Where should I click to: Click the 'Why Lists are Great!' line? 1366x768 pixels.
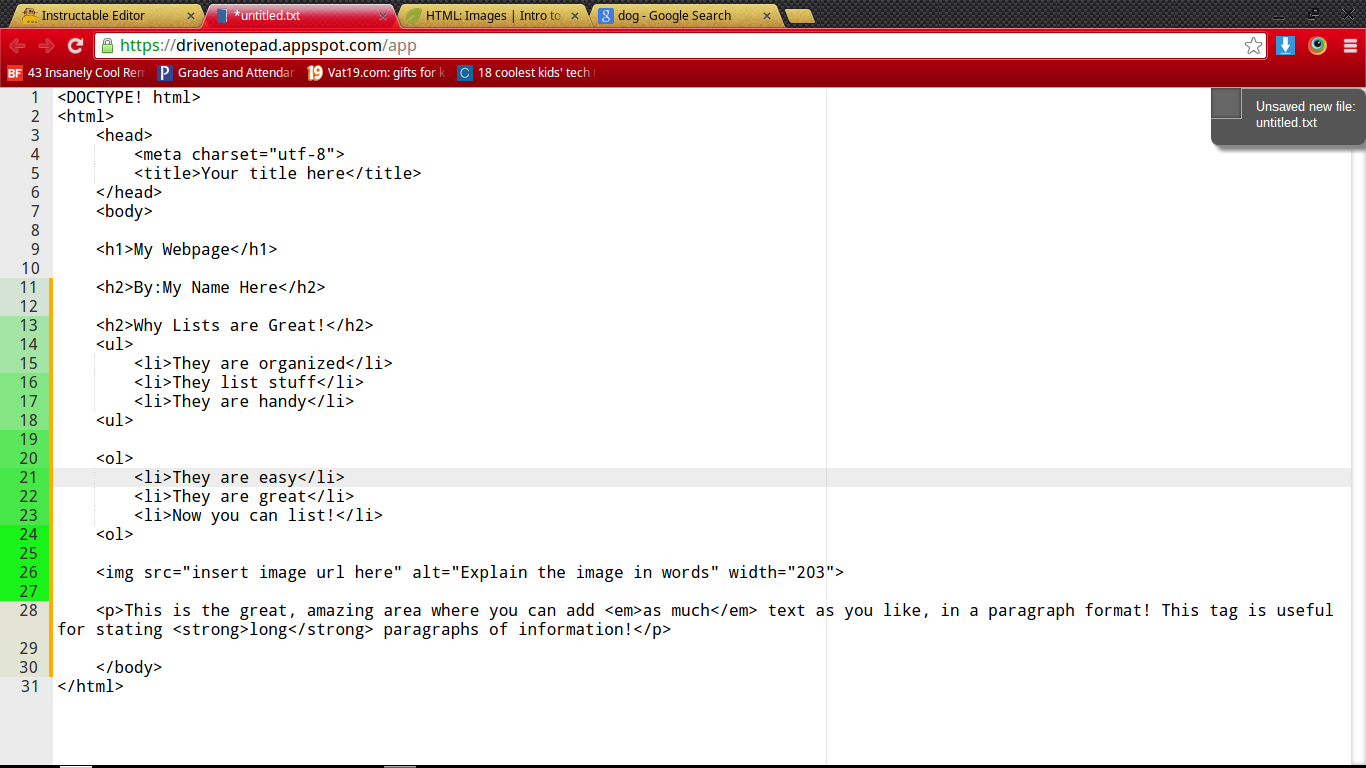click(235, 326)
